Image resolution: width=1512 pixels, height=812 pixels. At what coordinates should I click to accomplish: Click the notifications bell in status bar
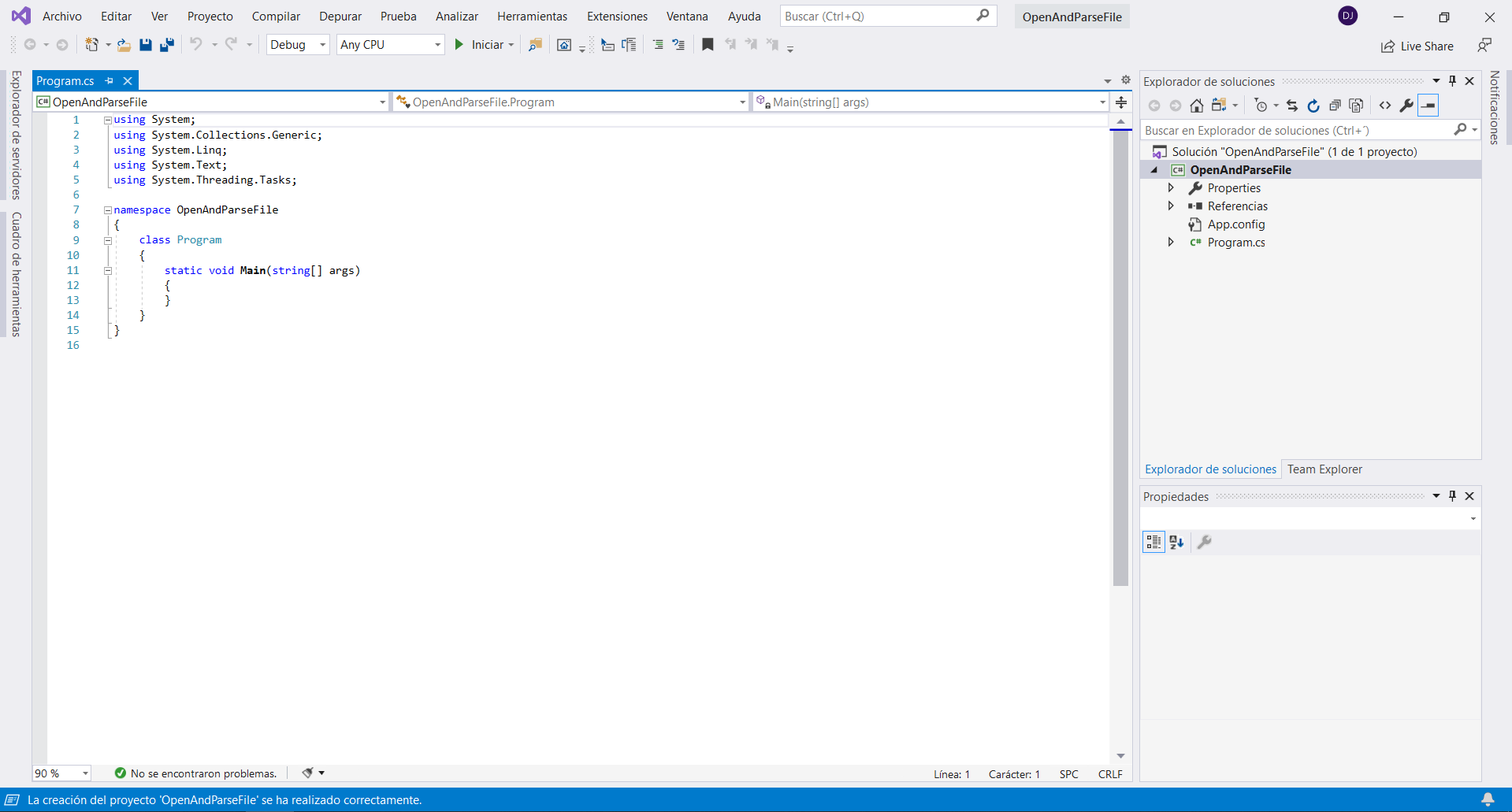[x=1488, y=799]
